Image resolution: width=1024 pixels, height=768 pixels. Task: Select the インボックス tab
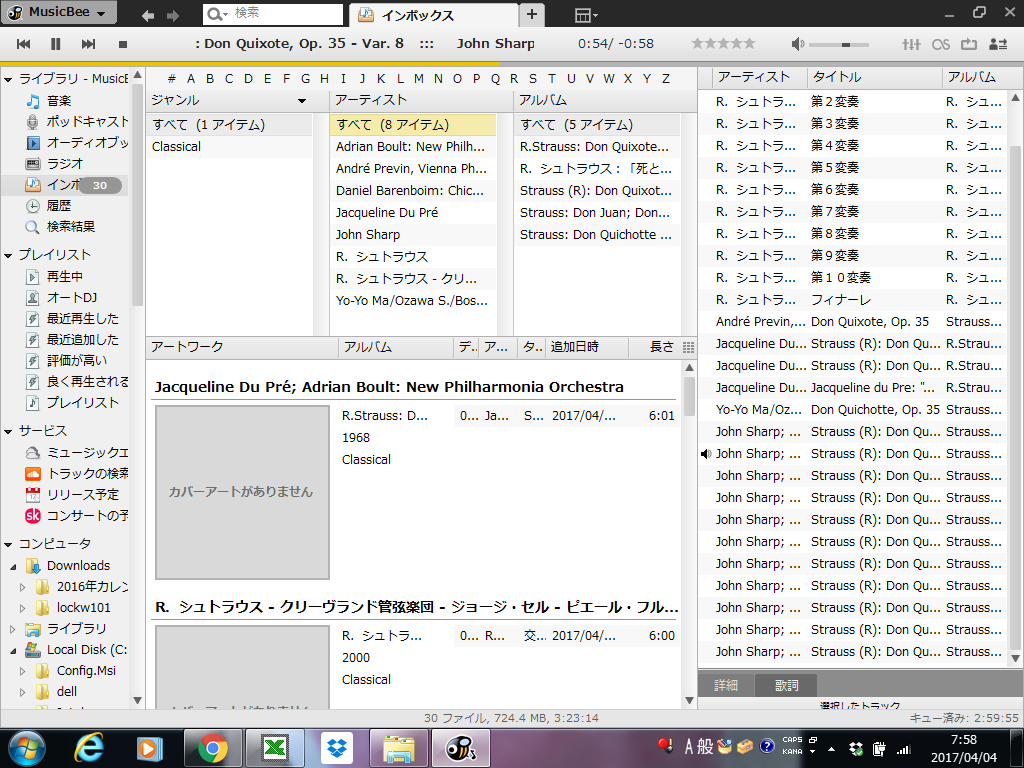[434, 14]
